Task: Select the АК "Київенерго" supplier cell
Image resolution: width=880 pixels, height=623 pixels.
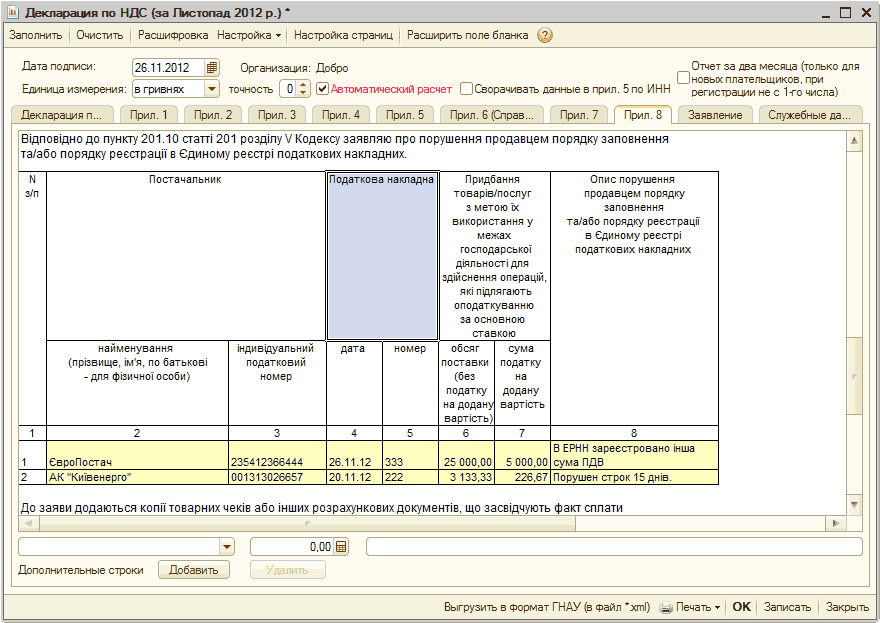Action: [x=138, y=477]
